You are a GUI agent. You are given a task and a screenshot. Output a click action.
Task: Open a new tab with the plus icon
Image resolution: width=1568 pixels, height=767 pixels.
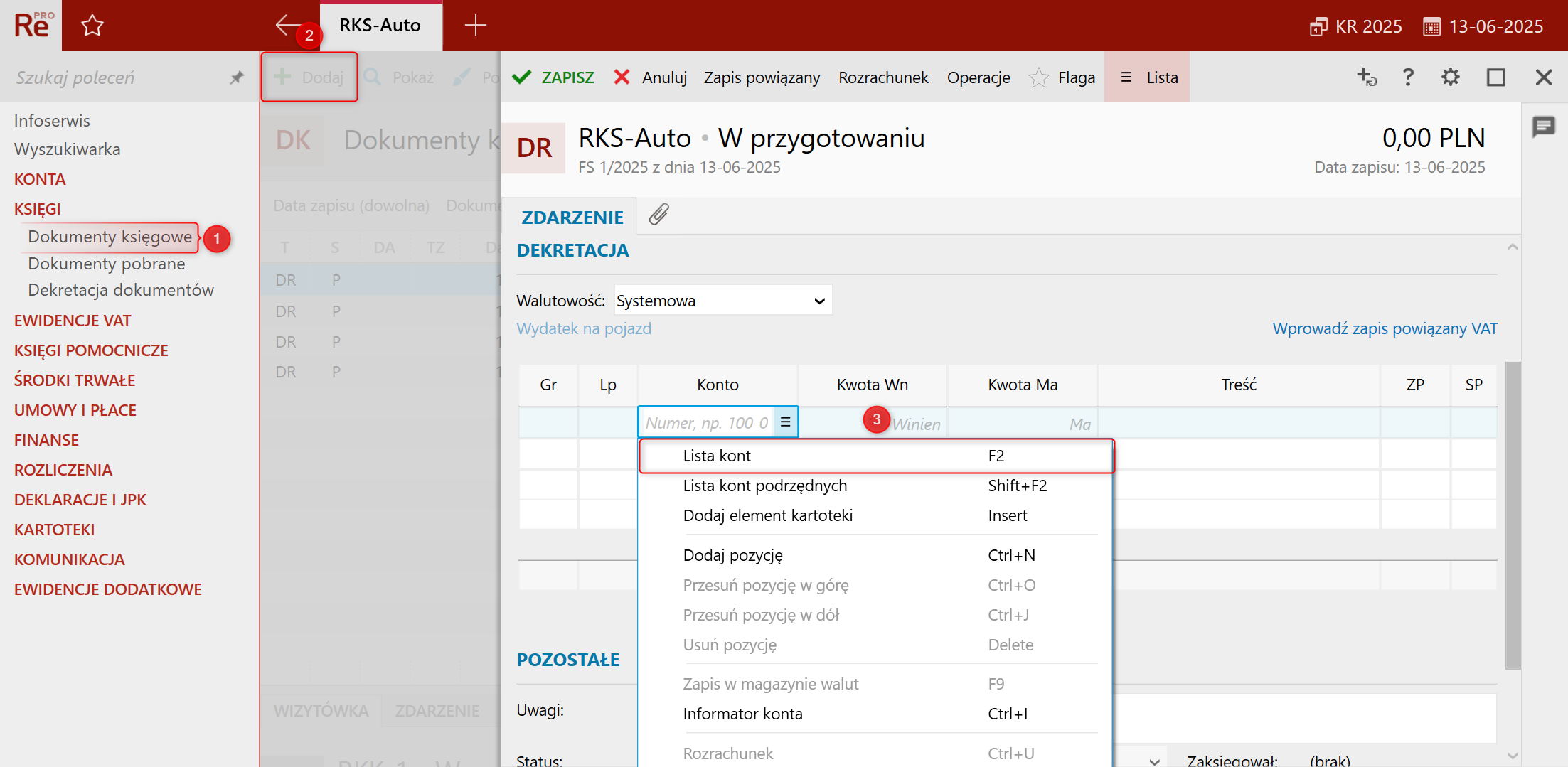(475, 25)
